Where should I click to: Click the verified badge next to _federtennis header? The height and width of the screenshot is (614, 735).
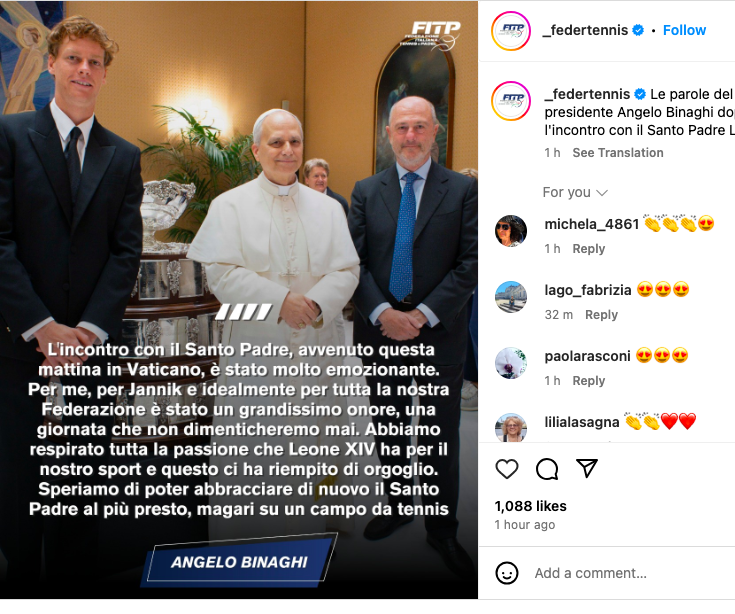click(638, 30)
